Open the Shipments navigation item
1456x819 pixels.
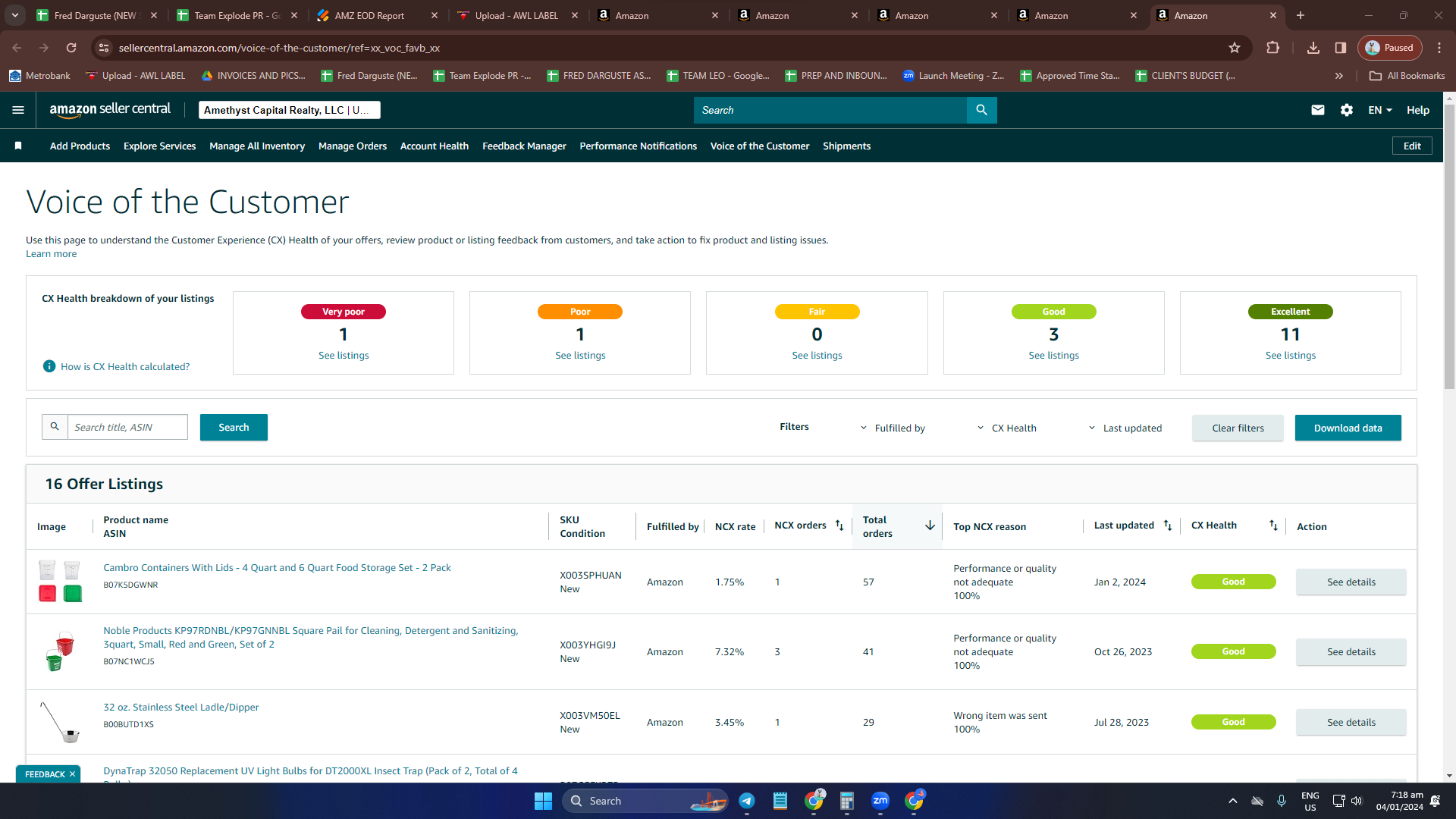pos(846,146)
